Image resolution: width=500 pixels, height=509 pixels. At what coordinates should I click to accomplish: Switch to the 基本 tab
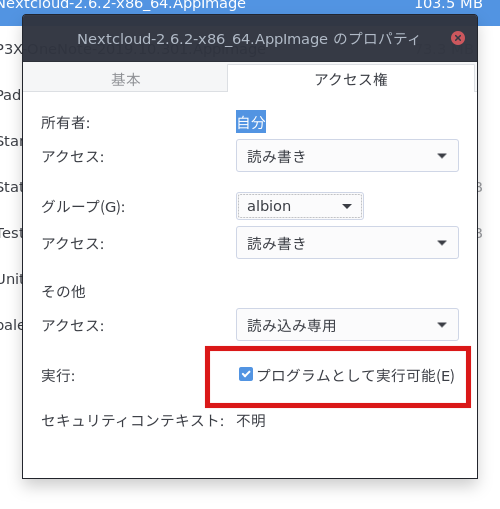(x=126, y=79)
